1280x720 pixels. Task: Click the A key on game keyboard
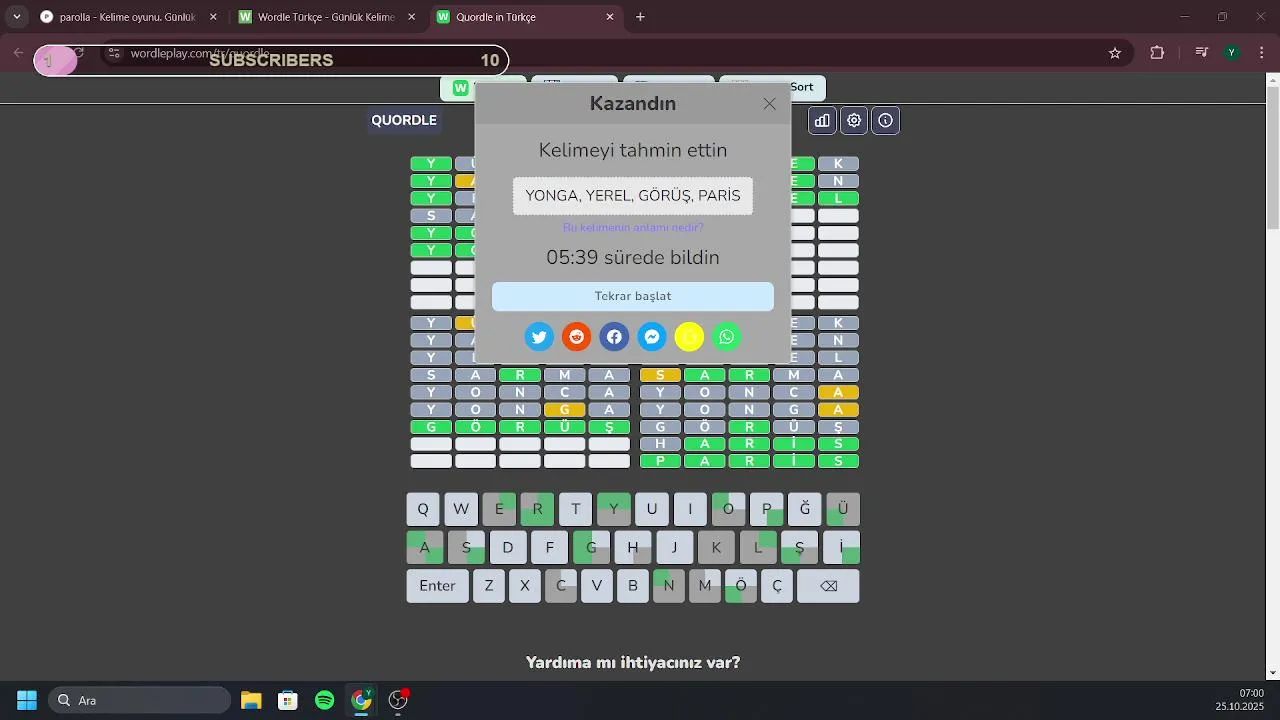tap(425, 547)
